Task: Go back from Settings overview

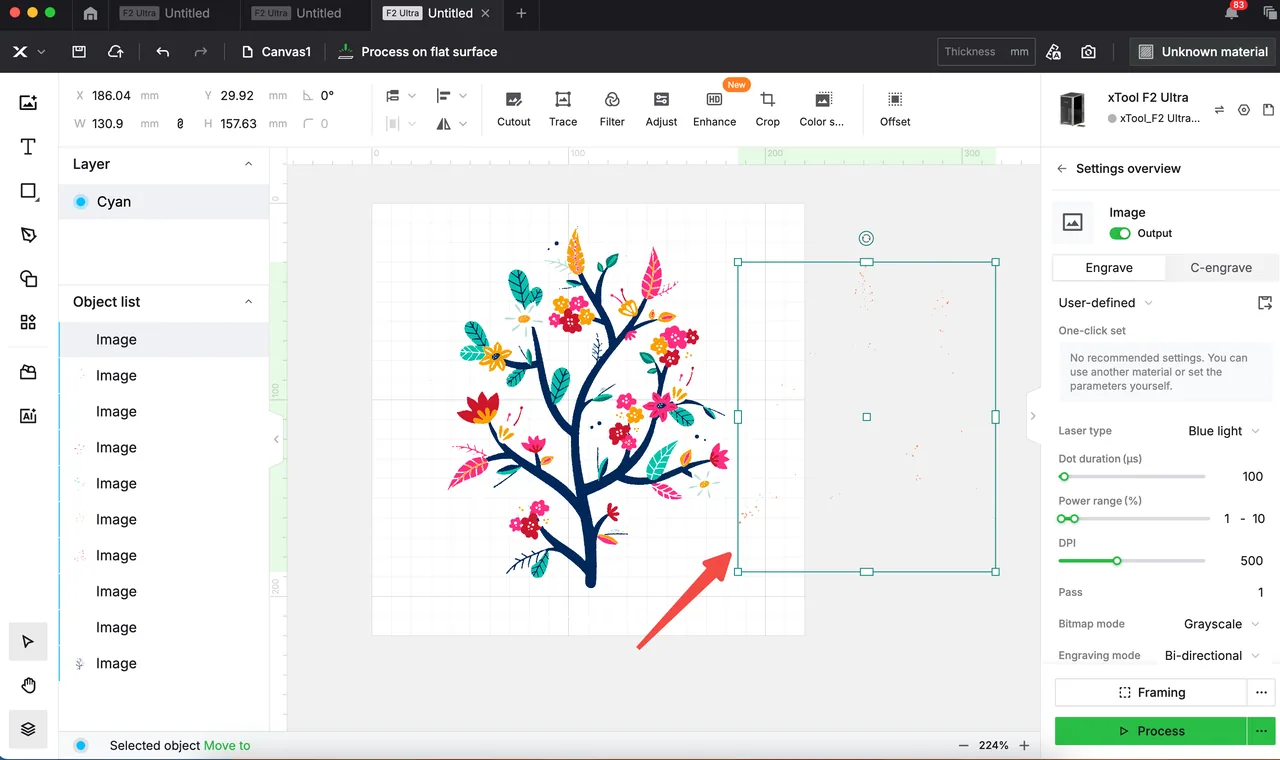Action: (x=1062, y=169)
